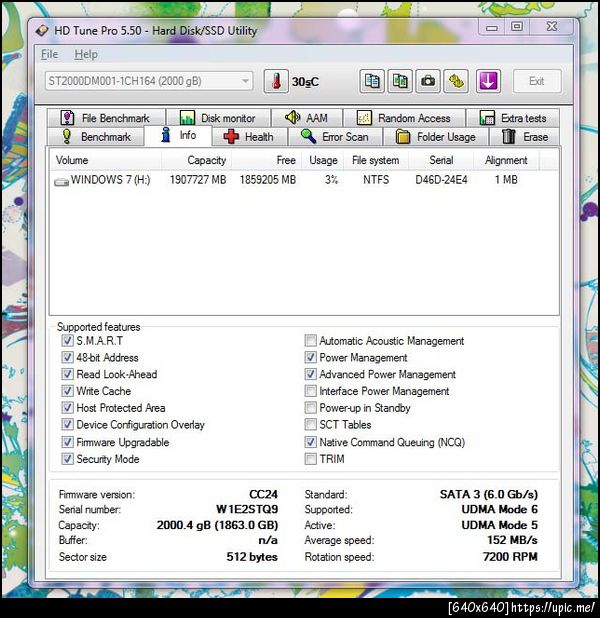Screen dimensions: 600x618
Task: Click the Capacity column header
Action: [196, 160]
